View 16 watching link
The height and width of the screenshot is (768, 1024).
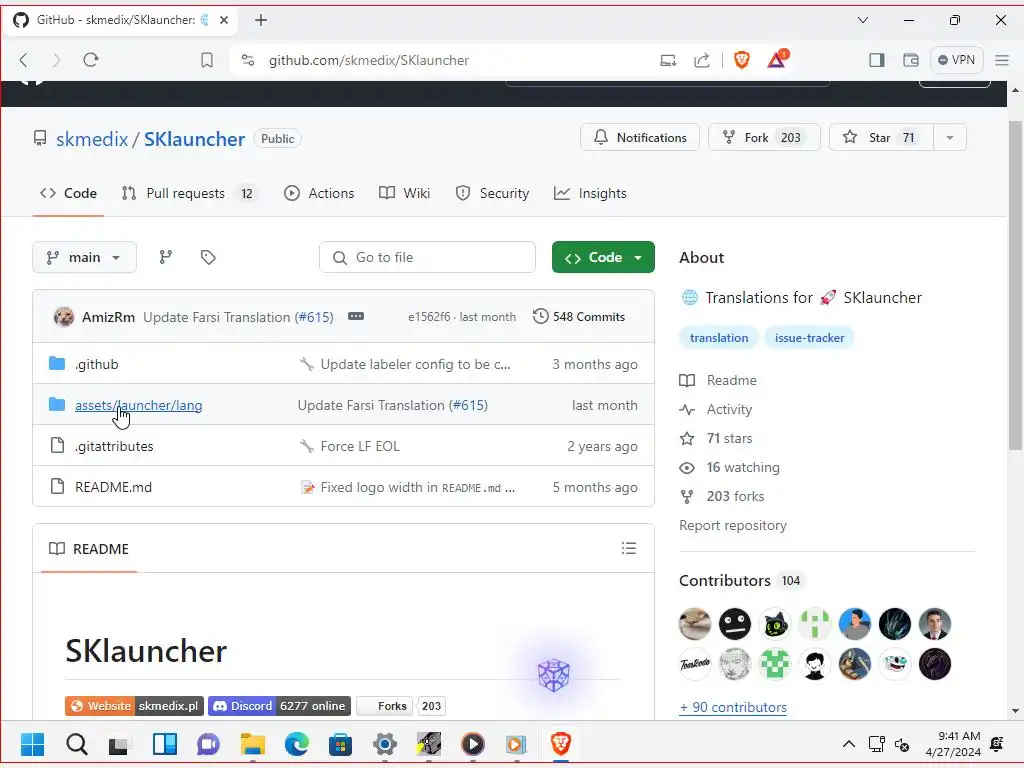coord(729,468)
